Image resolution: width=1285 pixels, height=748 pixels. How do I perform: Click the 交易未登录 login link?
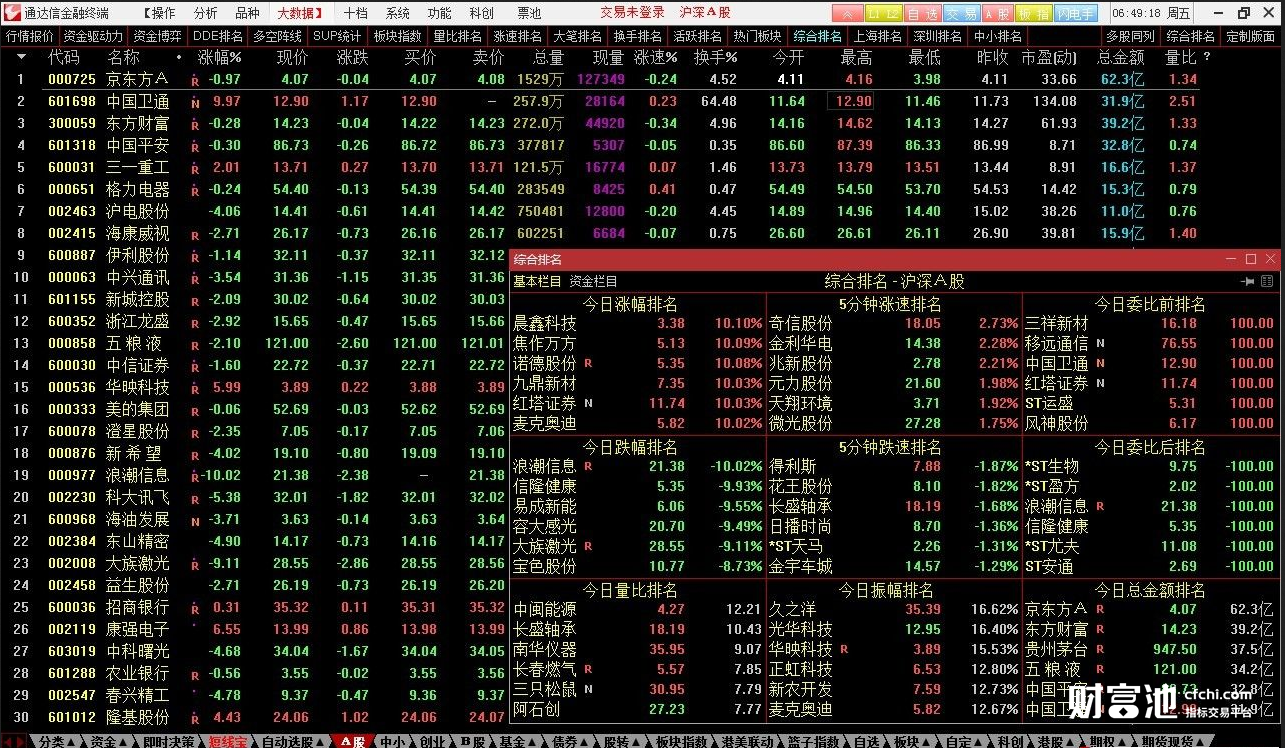point(632,13)
